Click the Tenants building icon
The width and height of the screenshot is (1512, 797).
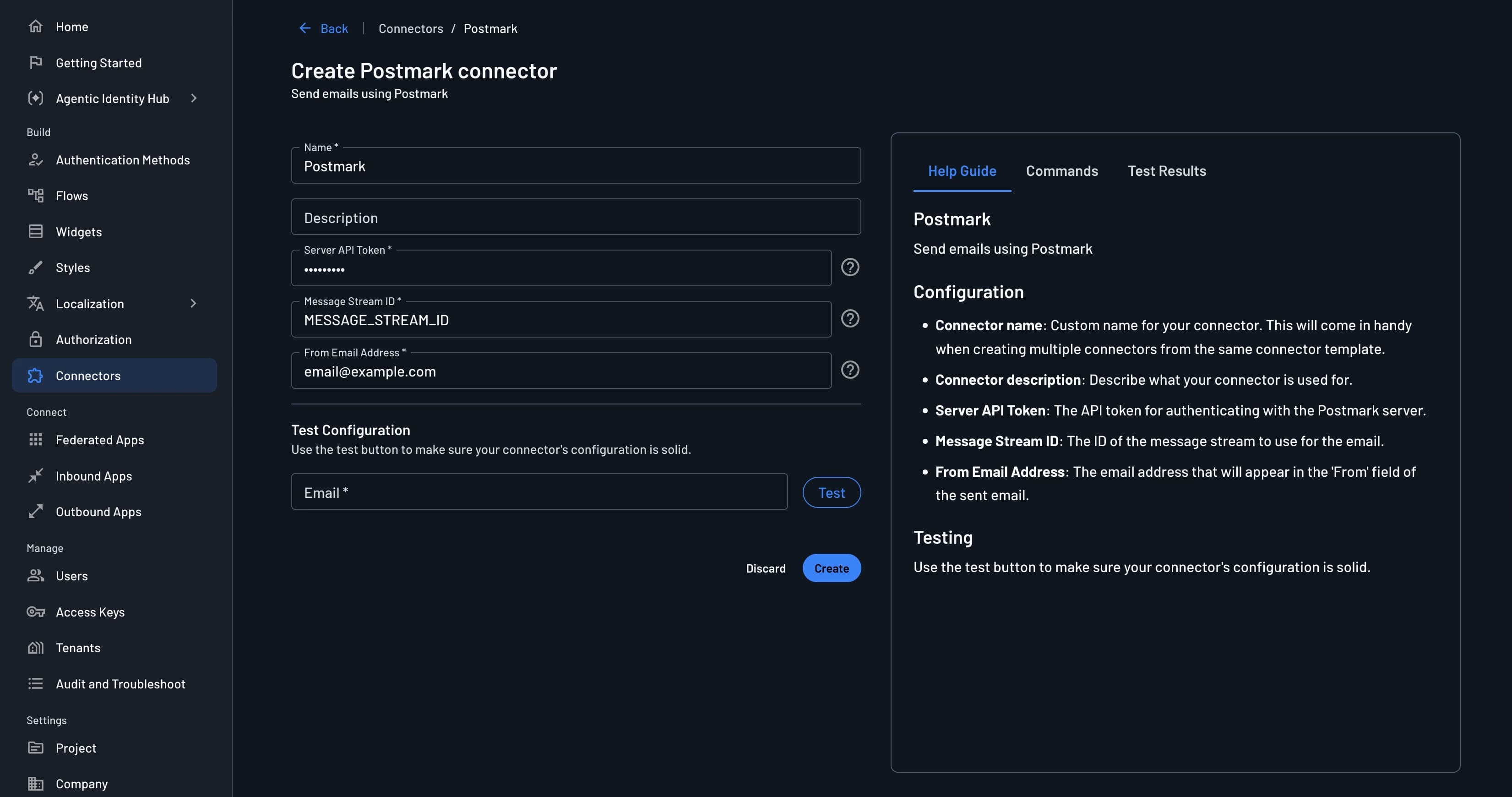[x=35, y=648]
